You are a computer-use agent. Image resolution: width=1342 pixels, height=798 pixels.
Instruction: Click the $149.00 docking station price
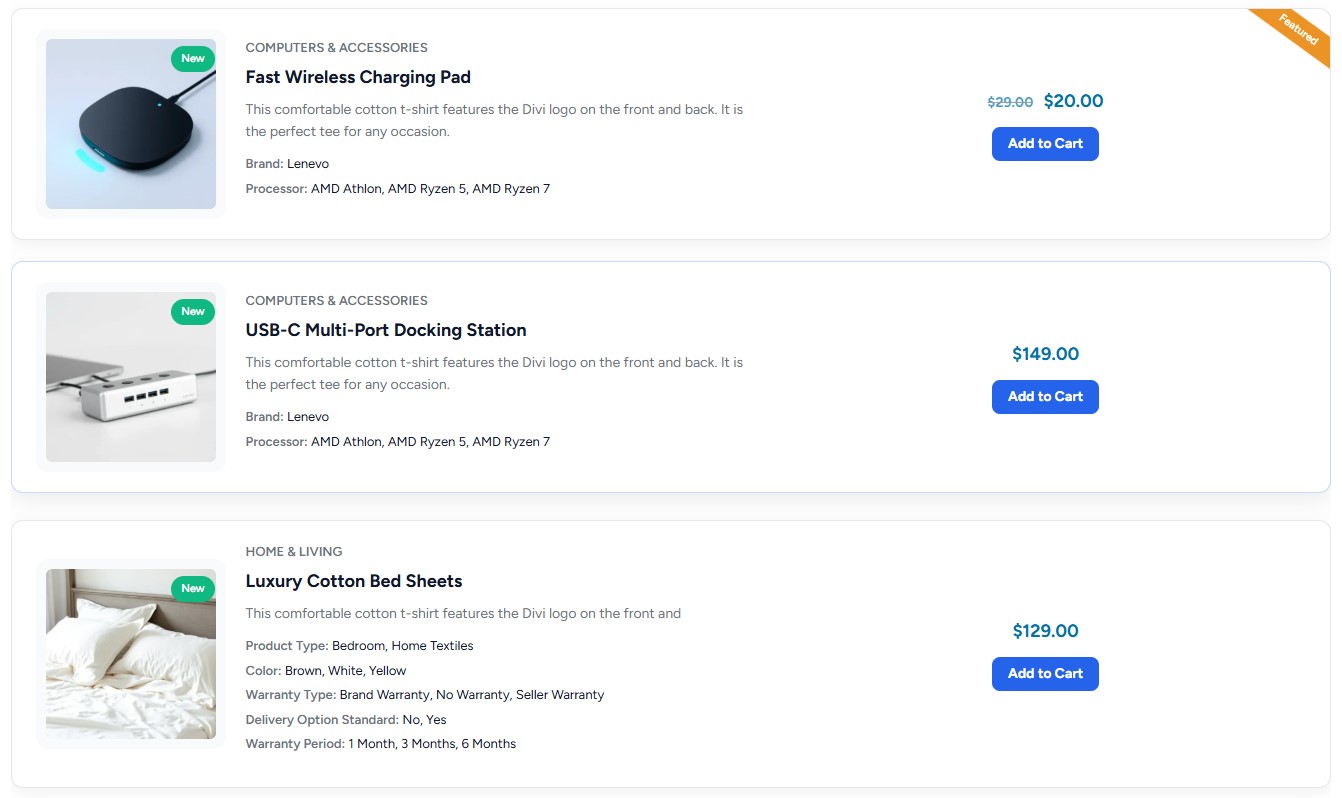(x=1045, y=354)
